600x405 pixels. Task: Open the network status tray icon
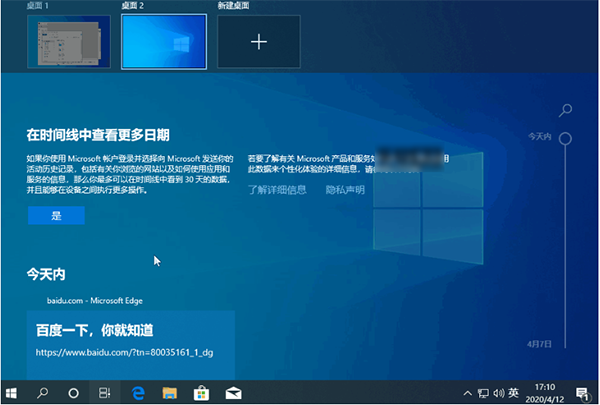[485, 393]
